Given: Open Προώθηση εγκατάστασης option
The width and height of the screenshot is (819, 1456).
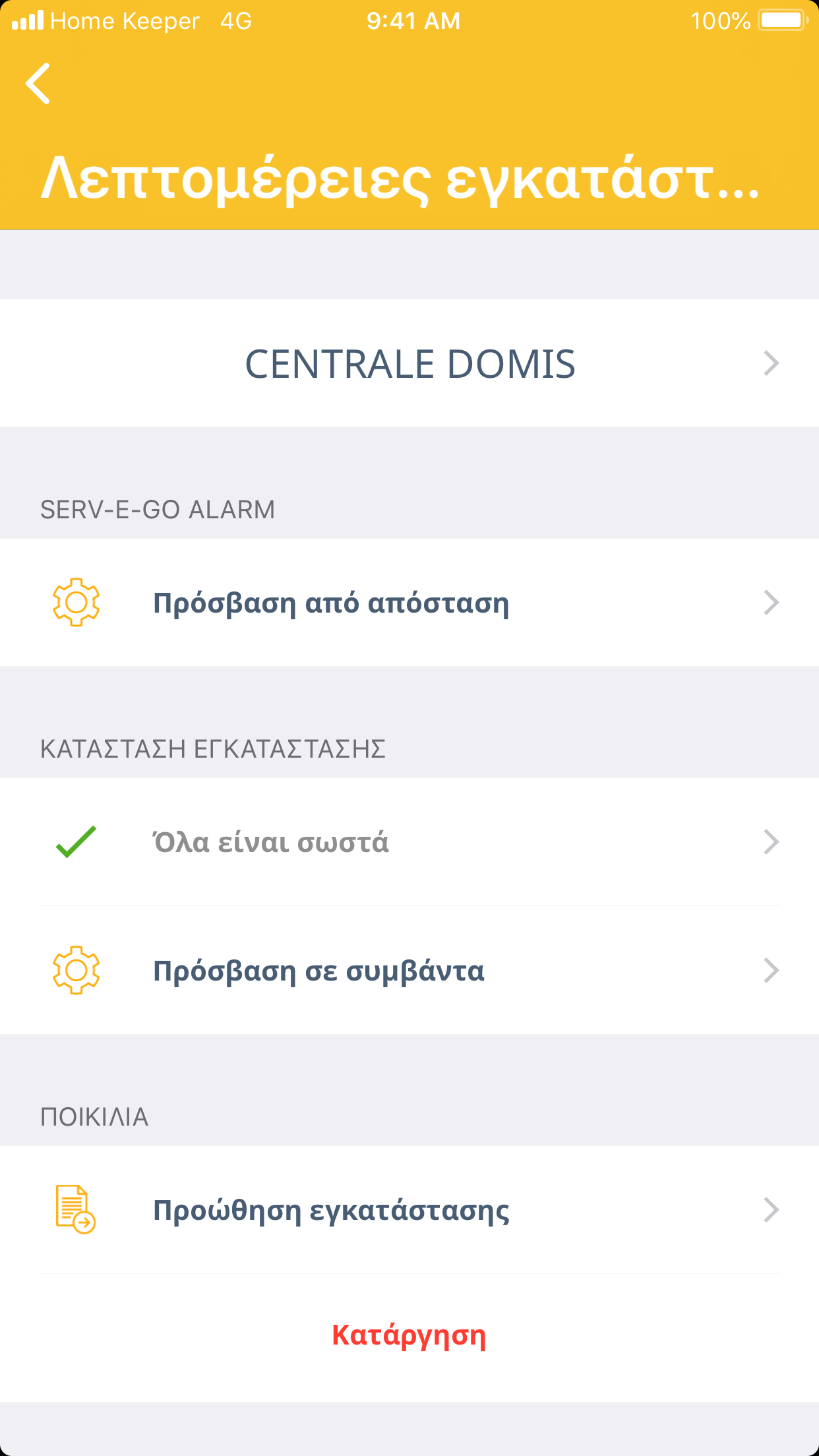Looking at the screenshot, I should coord(331,1210).
